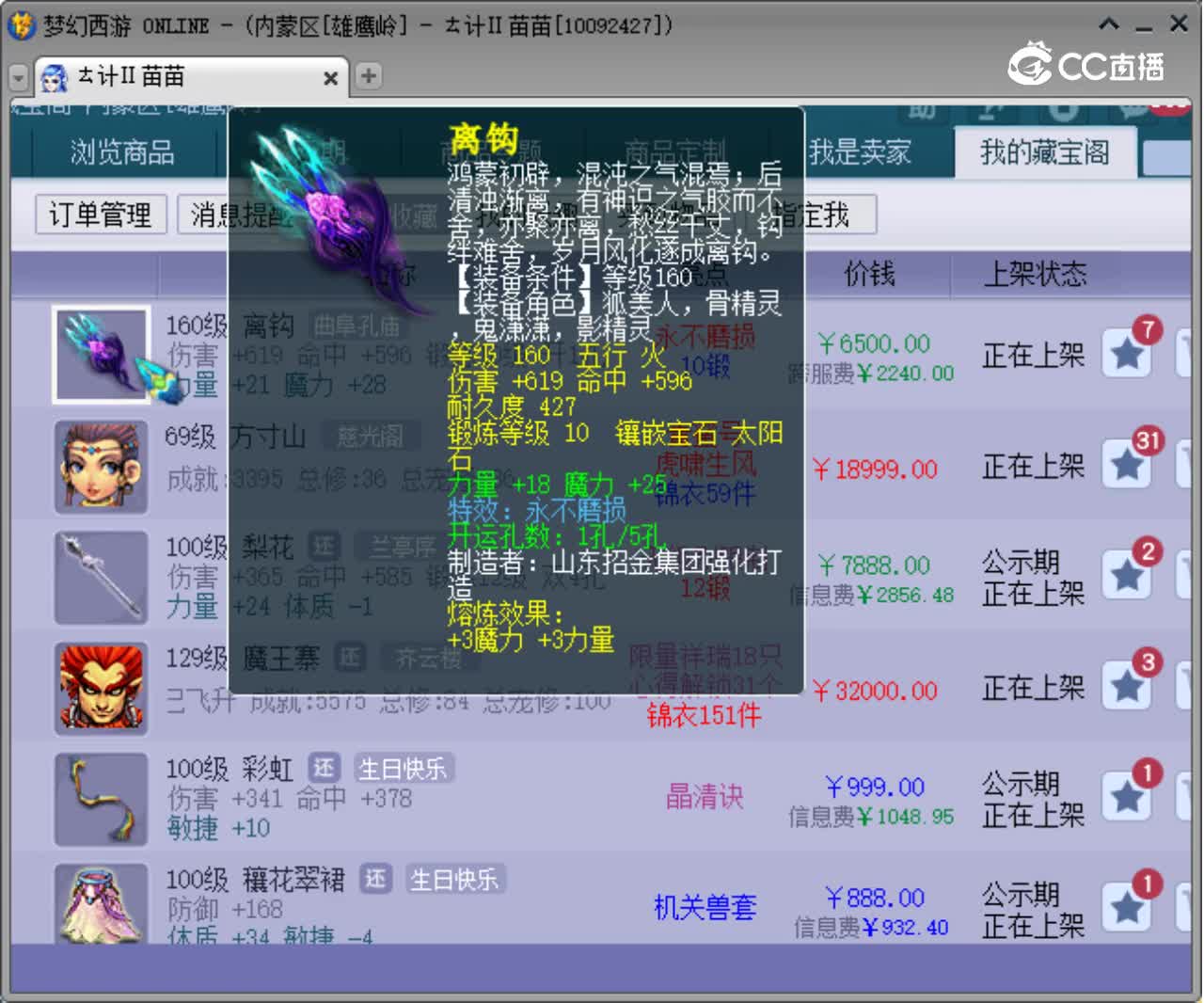Click the 锦衣151件 label
Screen dimensions: 1204x1003
[x=704, y=716]
